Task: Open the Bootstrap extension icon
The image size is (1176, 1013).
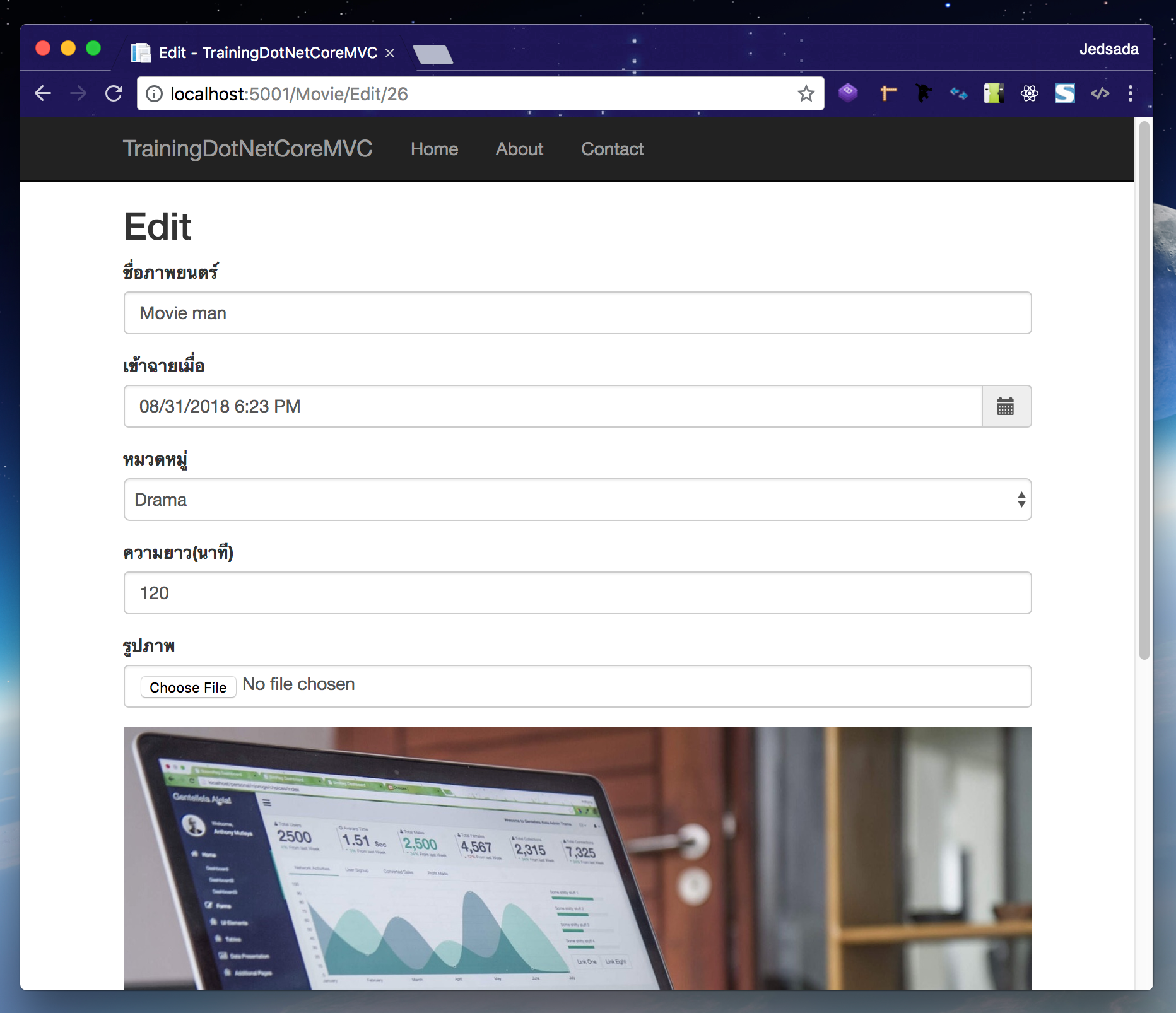Action: (x=847, y=93)
